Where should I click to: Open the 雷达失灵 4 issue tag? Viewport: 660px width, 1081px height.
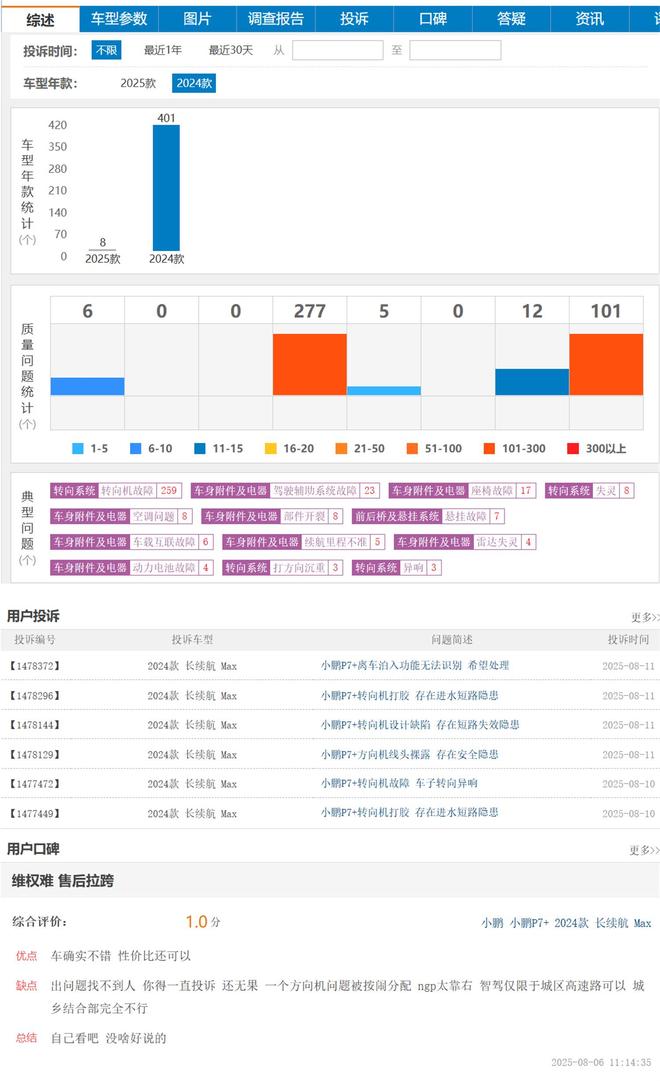465,543
